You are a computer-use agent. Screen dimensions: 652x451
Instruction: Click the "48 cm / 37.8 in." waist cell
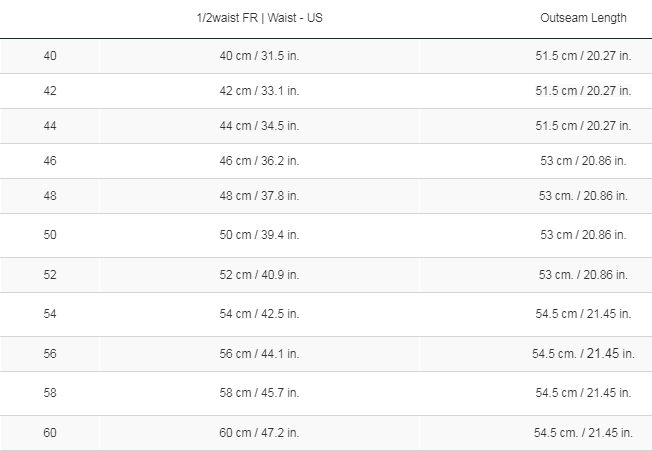259,196
